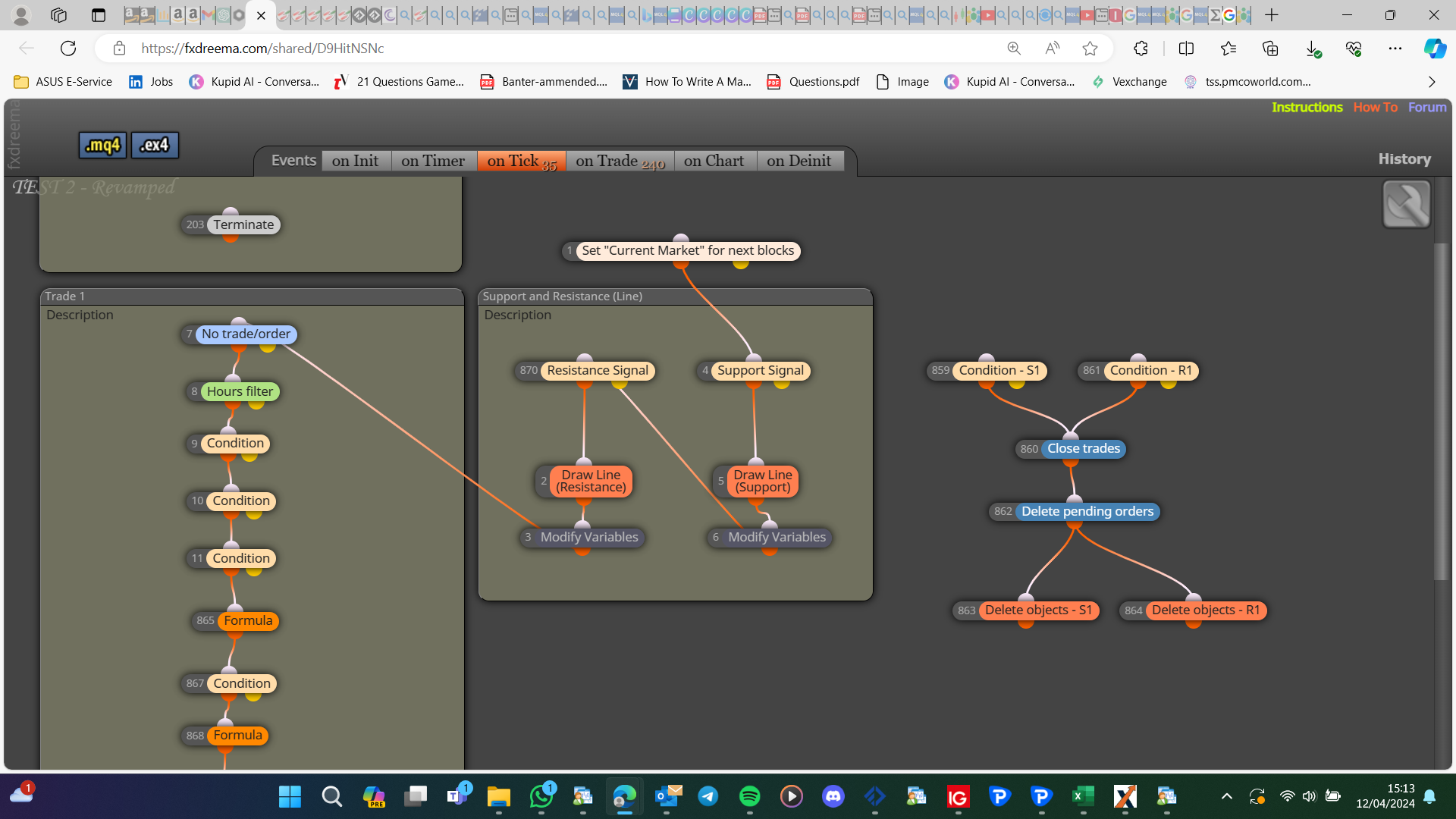
Task: Open Excel from the taskbar
Action: pyautogui.click(x=1083, y=796)
